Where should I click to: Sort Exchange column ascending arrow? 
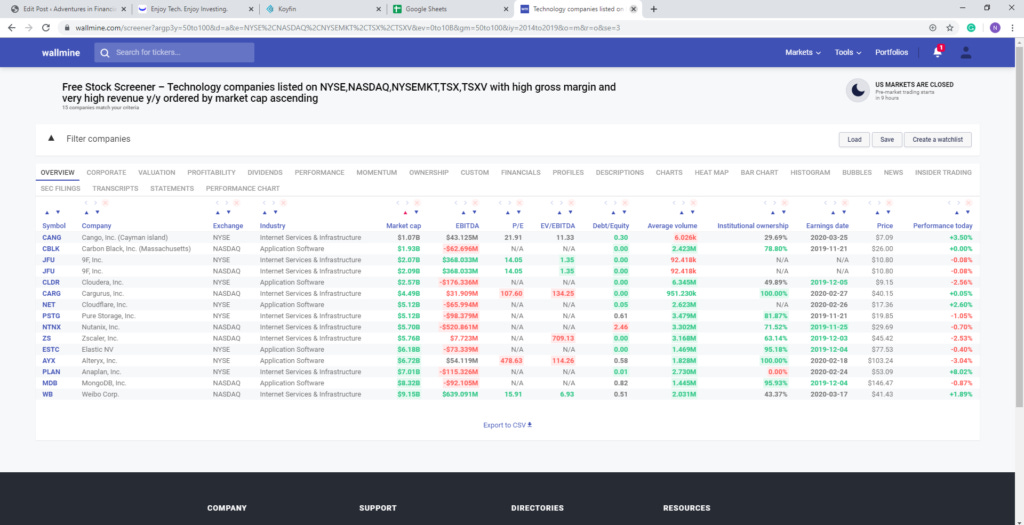[217, 212]
